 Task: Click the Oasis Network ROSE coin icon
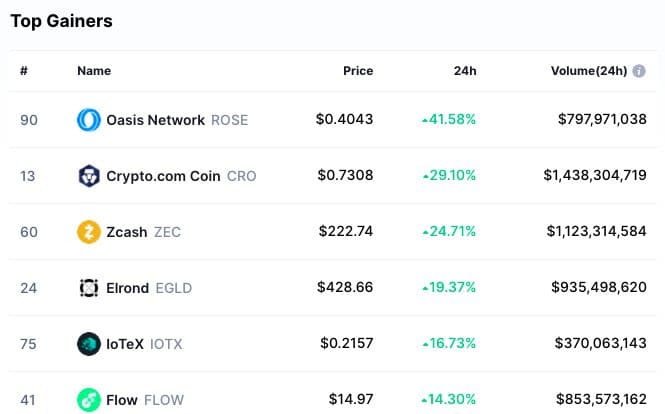(89, 120)
